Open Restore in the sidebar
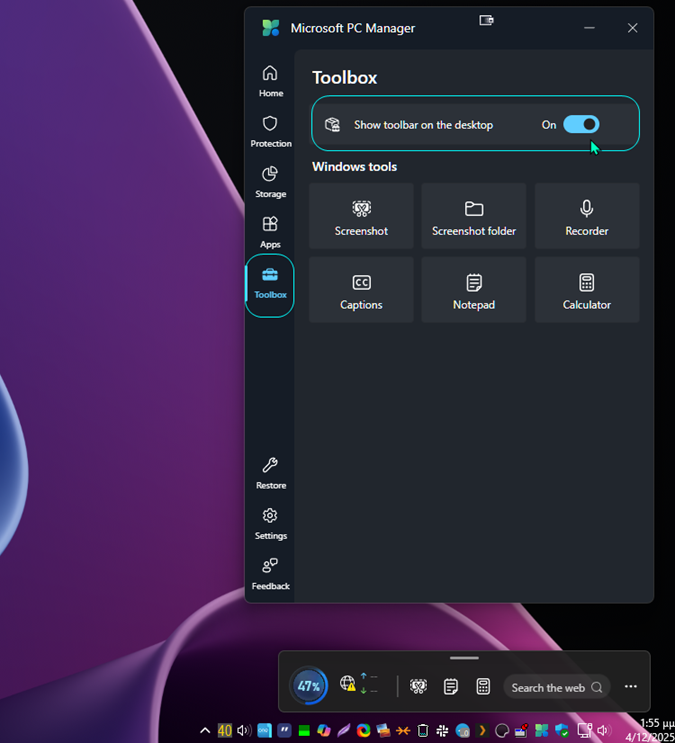Viewport: 675px width, 743px height. click(x=270, y=473)
